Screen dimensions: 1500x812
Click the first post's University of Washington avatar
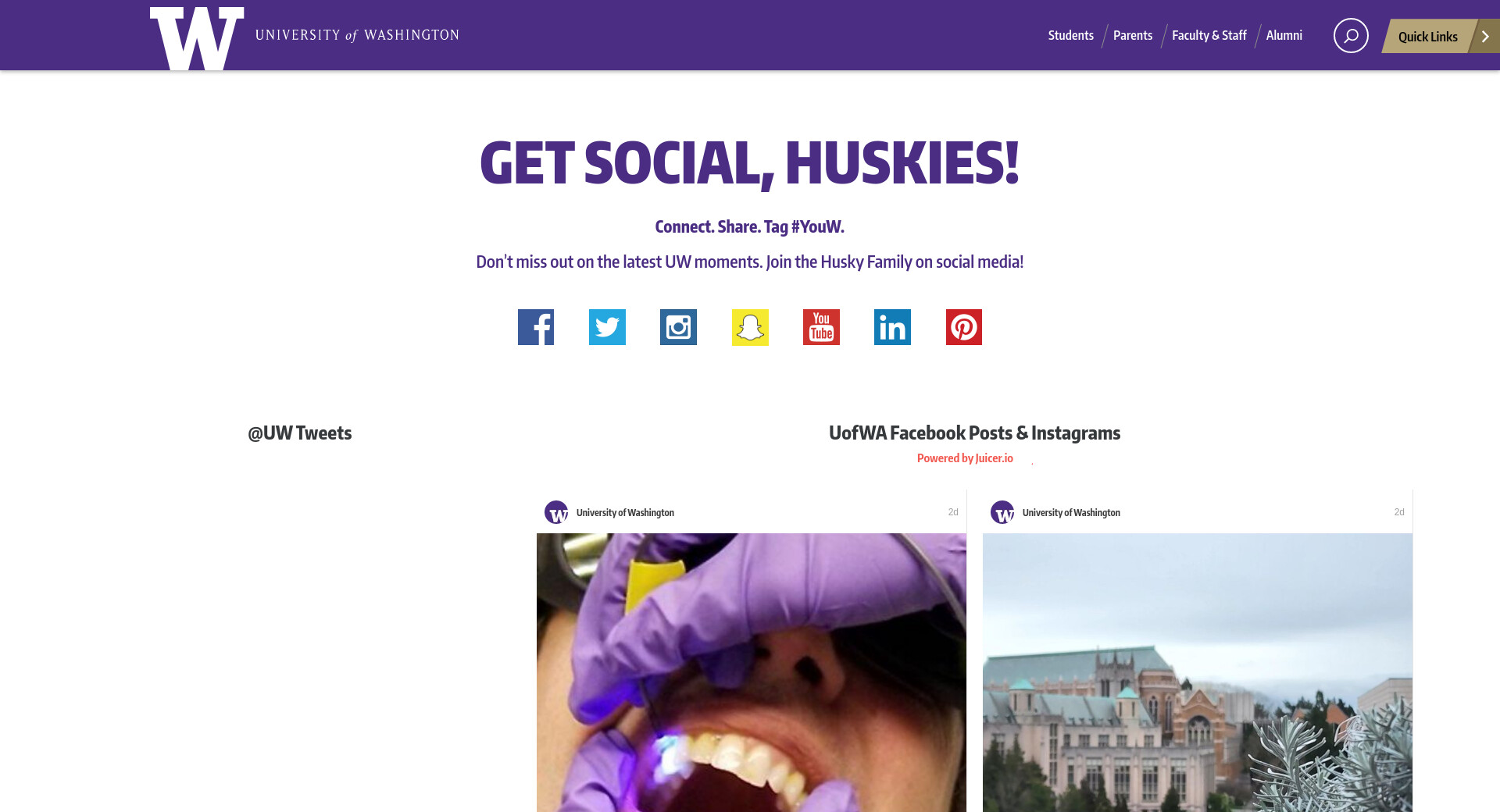click(x=556, y=512)
